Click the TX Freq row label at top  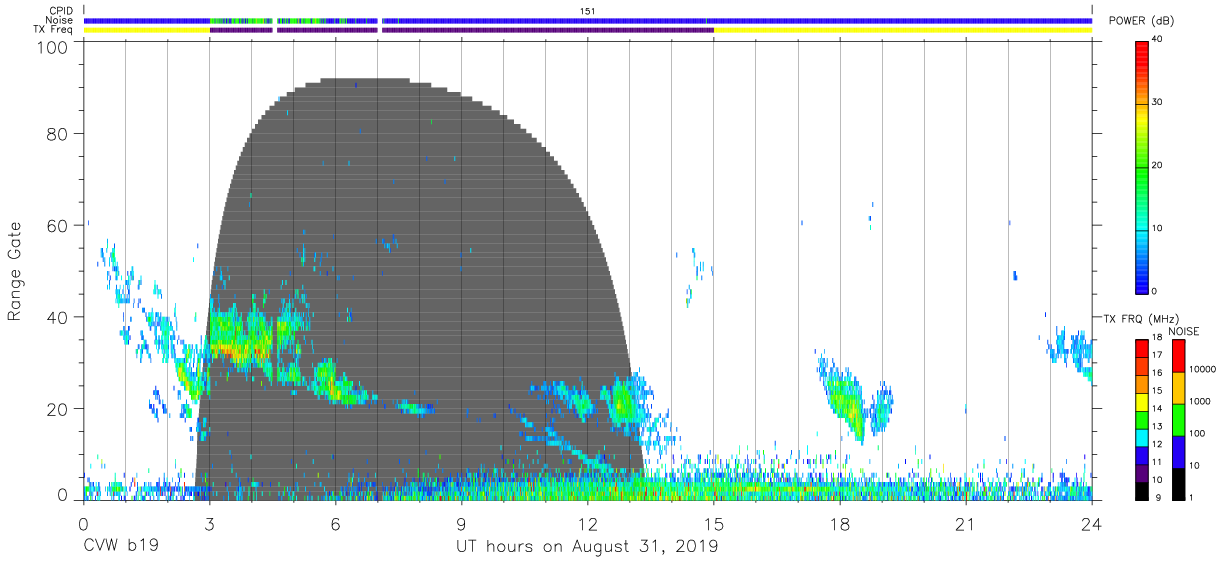[x=53, y=29]
